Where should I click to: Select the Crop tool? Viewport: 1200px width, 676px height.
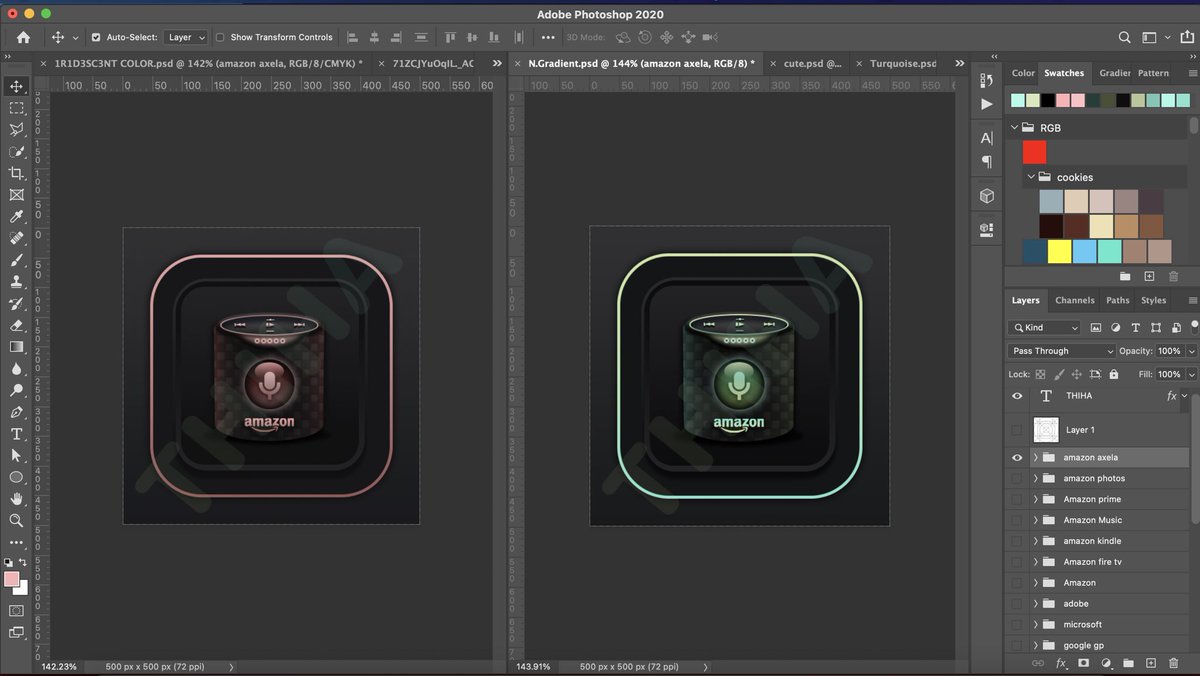click(x=17, y=173)
